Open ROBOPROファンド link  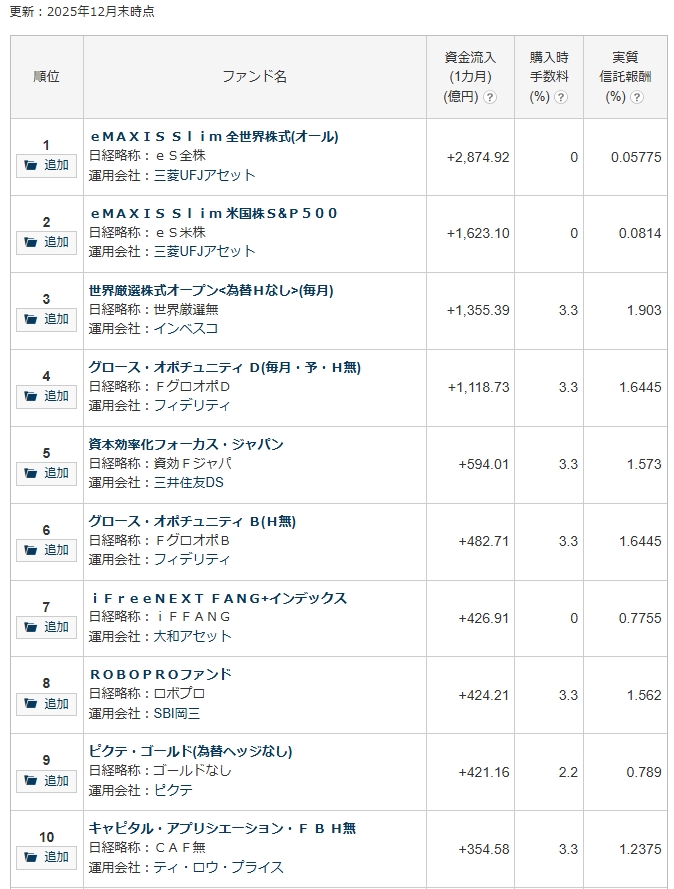160,675
